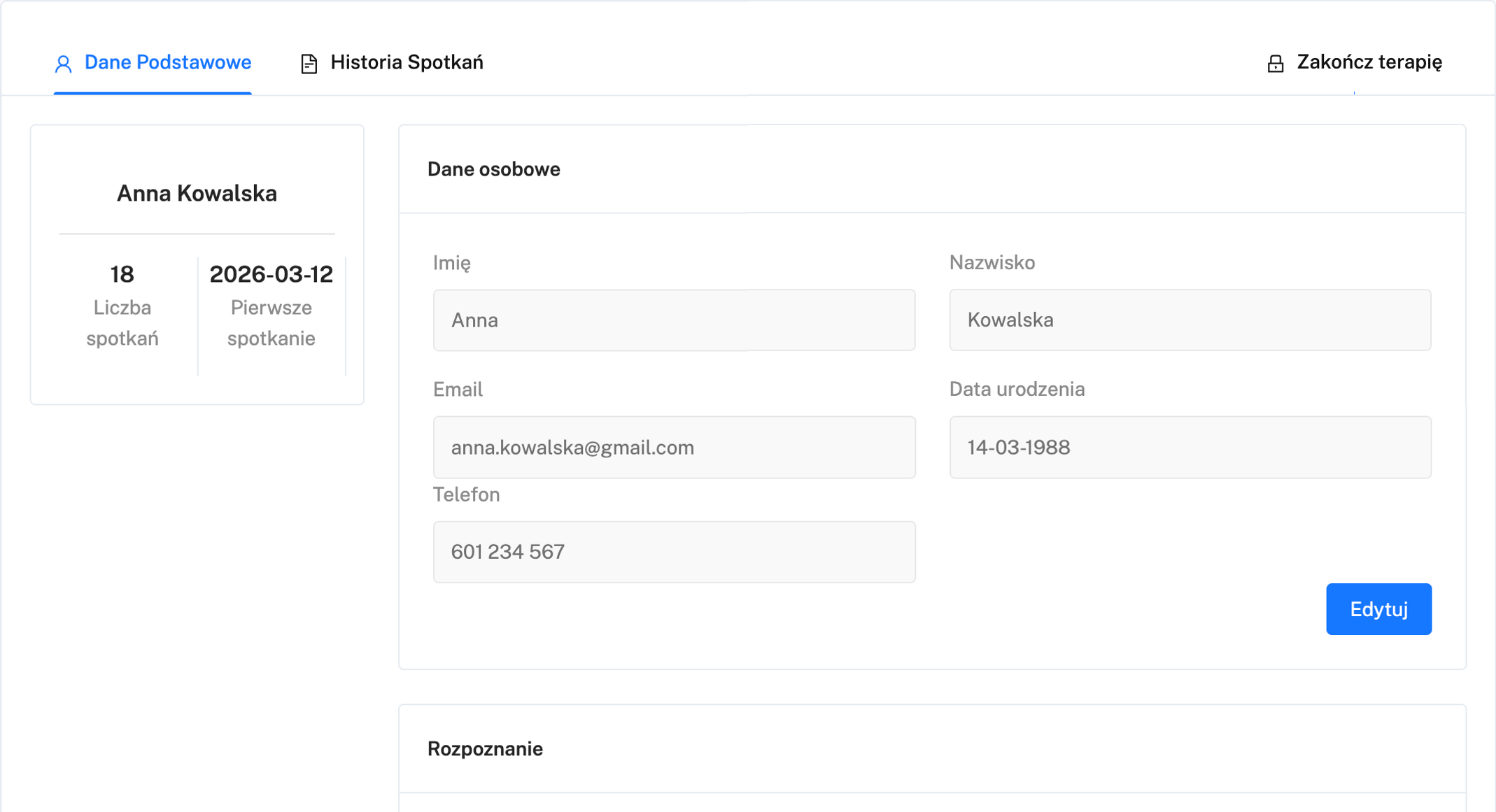Select the Email input field
This screenshot has height=812, width=1496.
tap(674, 448)
